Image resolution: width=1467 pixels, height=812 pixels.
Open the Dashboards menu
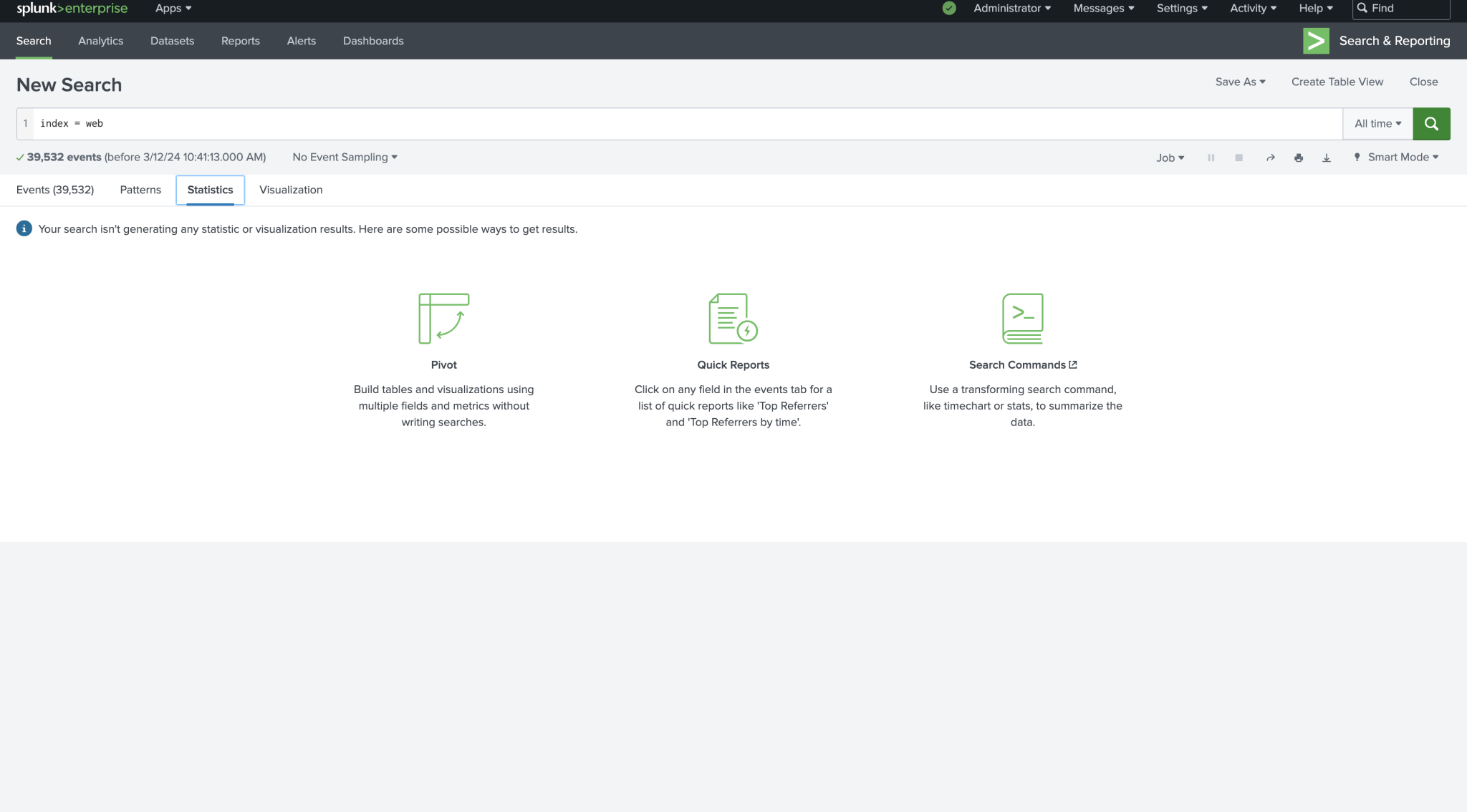pyautogui.click(x=373, y=41)
